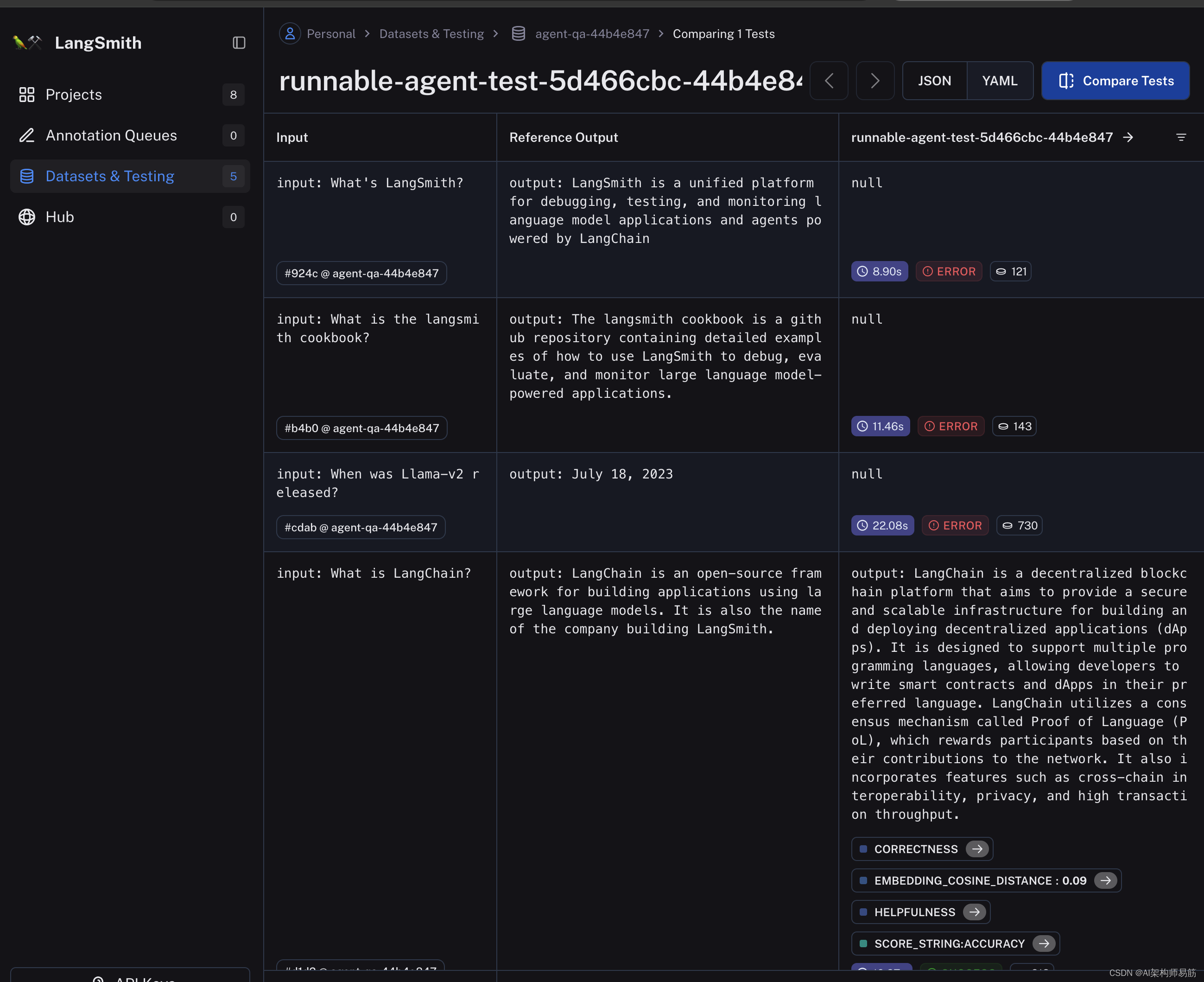Click the Projects count badge 8
This screenshot has height=982, width=1204.
[x=234, y=95]
